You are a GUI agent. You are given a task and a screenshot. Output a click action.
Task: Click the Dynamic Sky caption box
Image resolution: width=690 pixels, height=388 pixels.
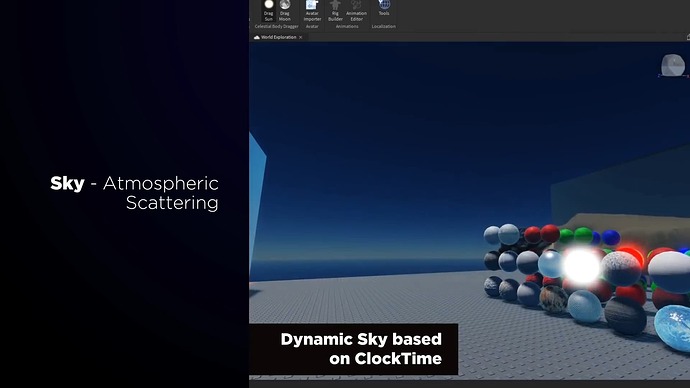click(354, 349)
